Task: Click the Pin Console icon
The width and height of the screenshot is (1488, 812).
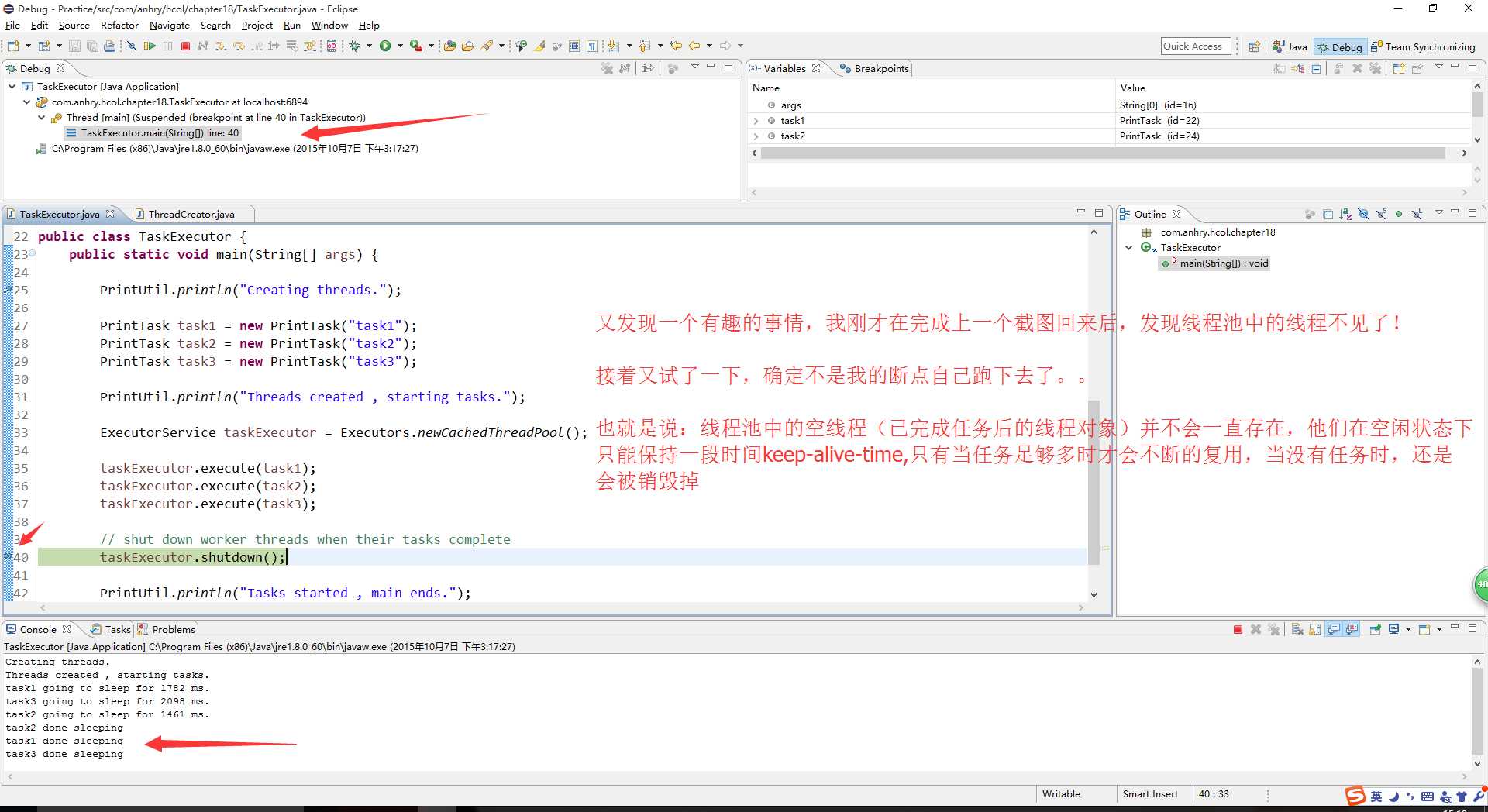Action: pyautogui.click(x=1375, y=629)
